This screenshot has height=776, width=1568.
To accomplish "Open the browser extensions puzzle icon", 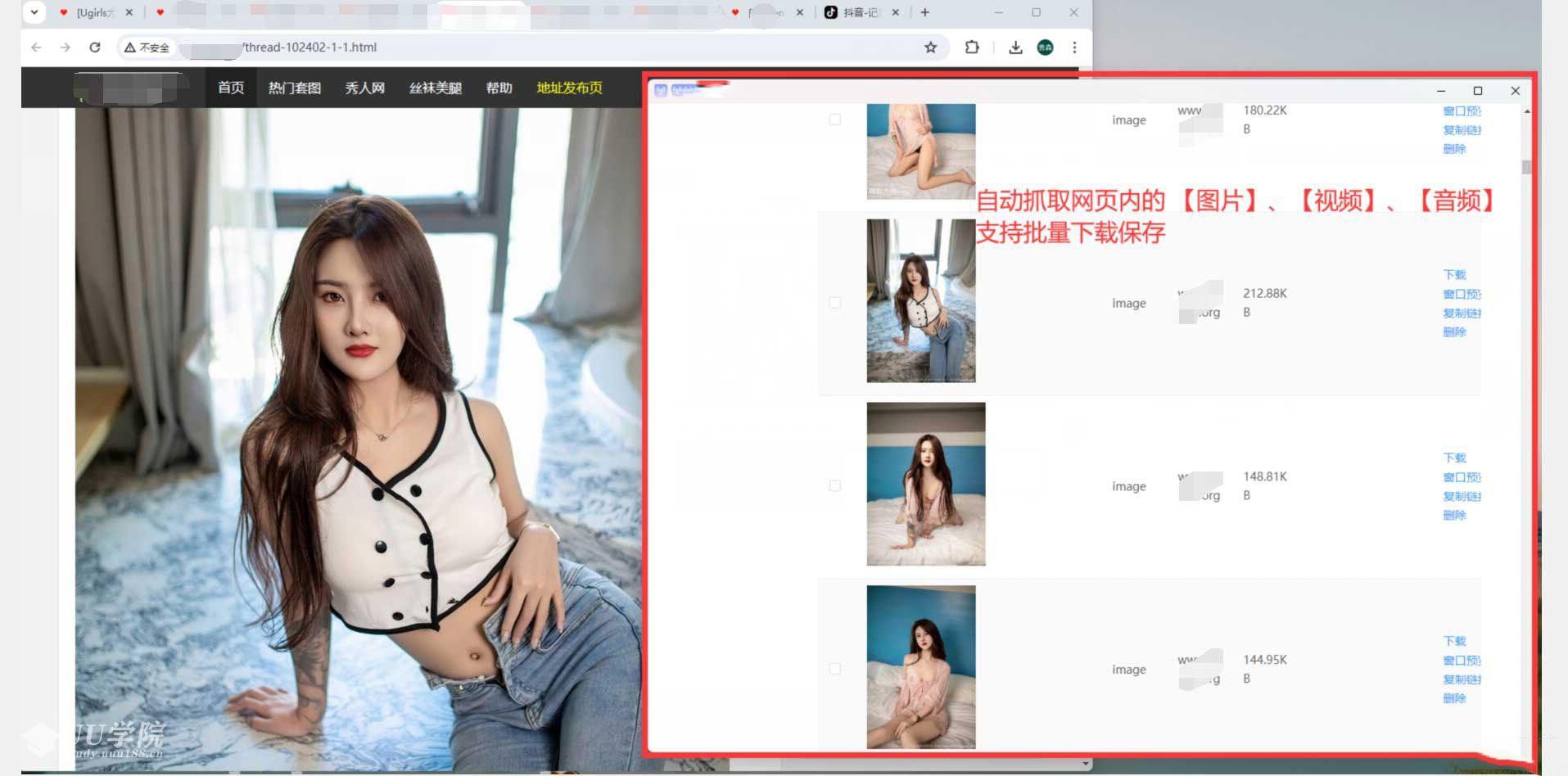I will tap(972, 47).
